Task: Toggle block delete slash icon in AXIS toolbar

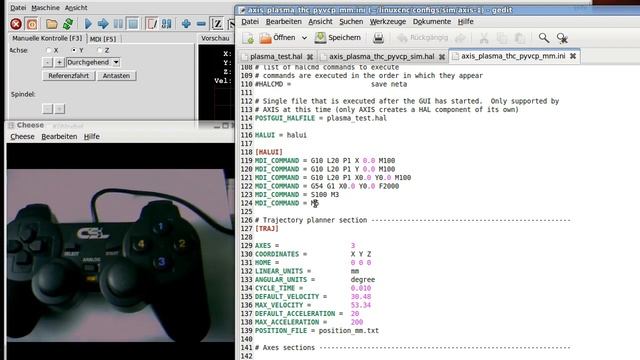Action: pos(151,24)
